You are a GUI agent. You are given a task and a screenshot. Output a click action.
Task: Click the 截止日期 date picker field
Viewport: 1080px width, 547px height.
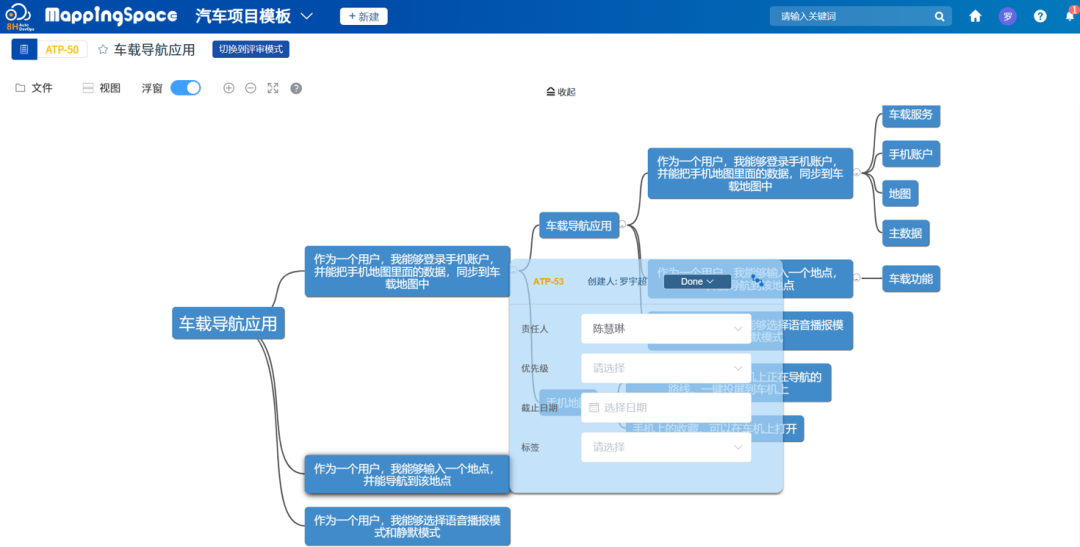(665, 407)
